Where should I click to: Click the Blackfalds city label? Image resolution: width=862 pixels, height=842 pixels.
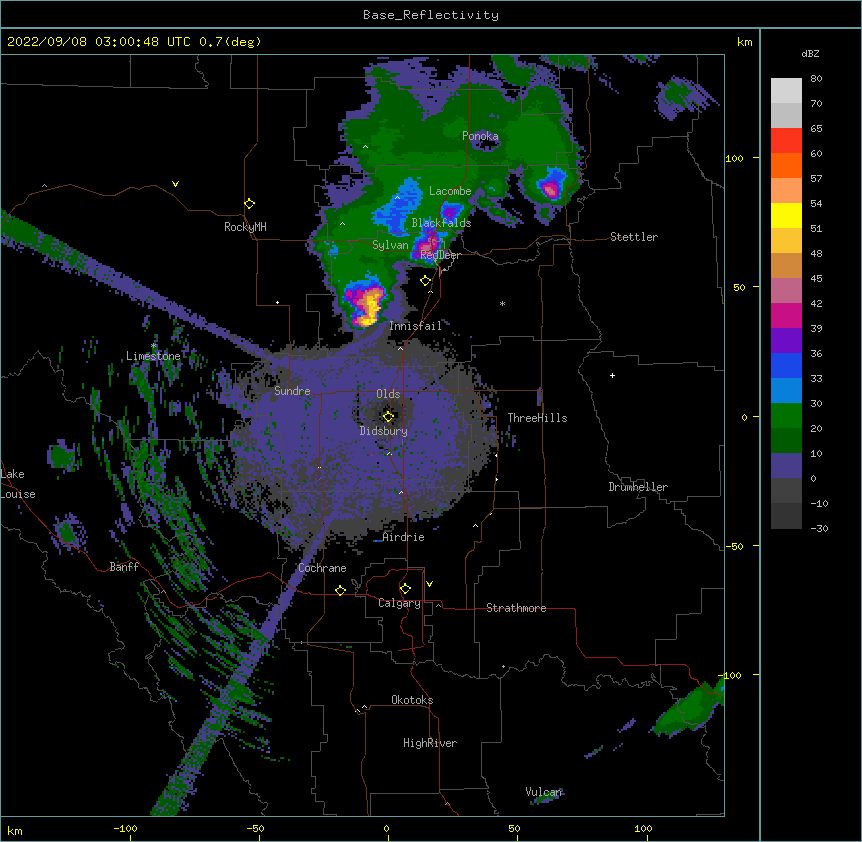click(x=441, y=223)
